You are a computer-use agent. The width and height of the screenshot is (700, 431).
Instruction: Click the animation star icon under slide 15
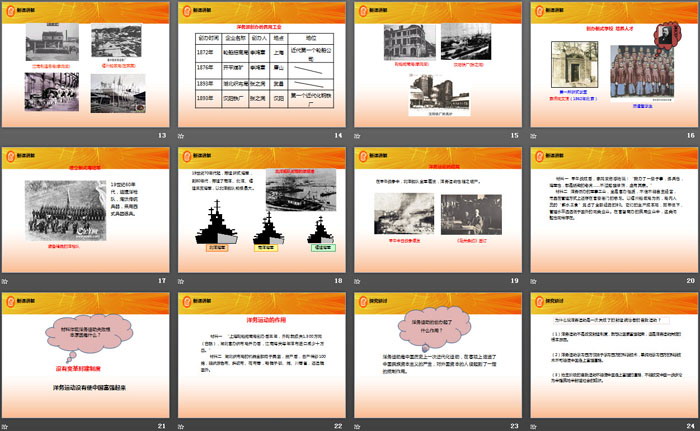click(x=357, y=136)
